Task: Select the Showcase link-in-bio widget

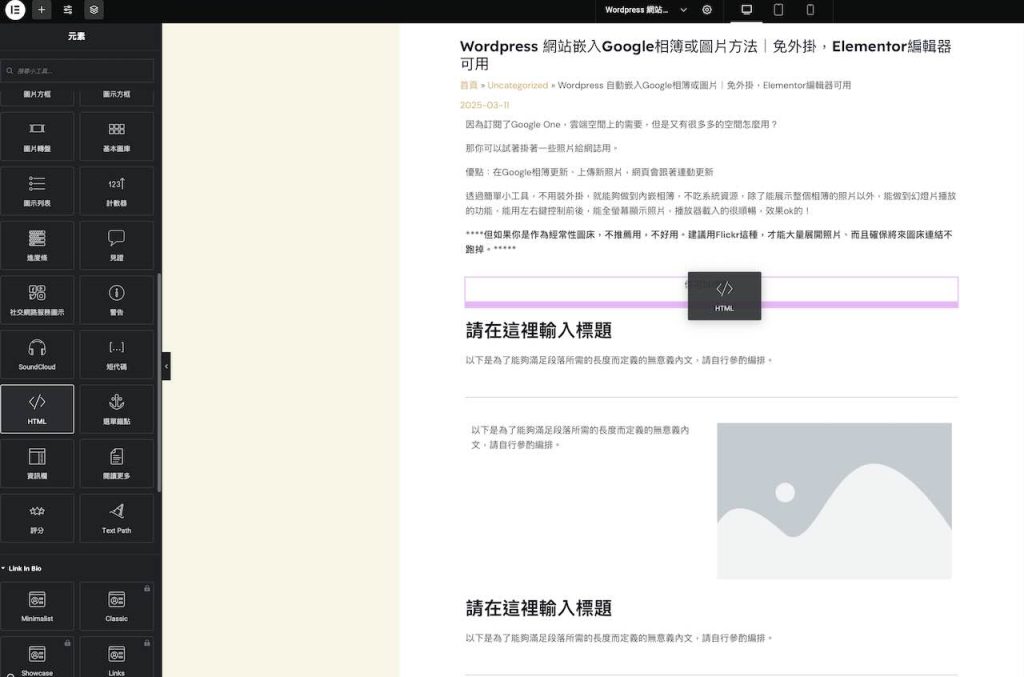Action: point(37,657)
